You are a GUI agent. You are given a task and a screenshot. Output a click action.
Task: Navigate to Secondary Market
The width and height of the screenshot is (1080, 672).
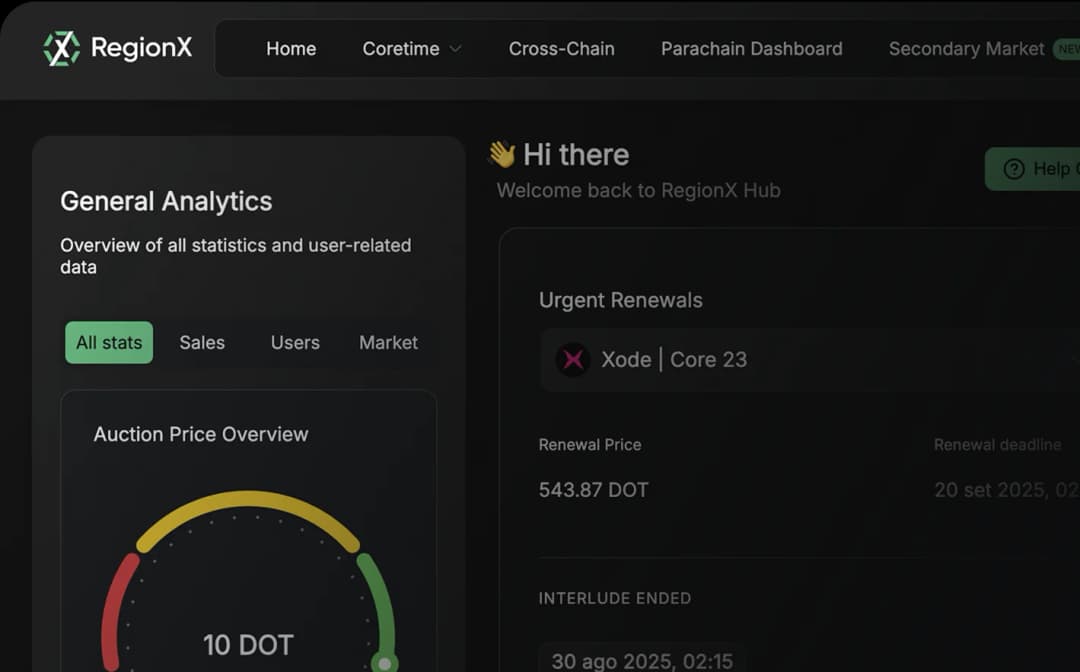point(966,49)
